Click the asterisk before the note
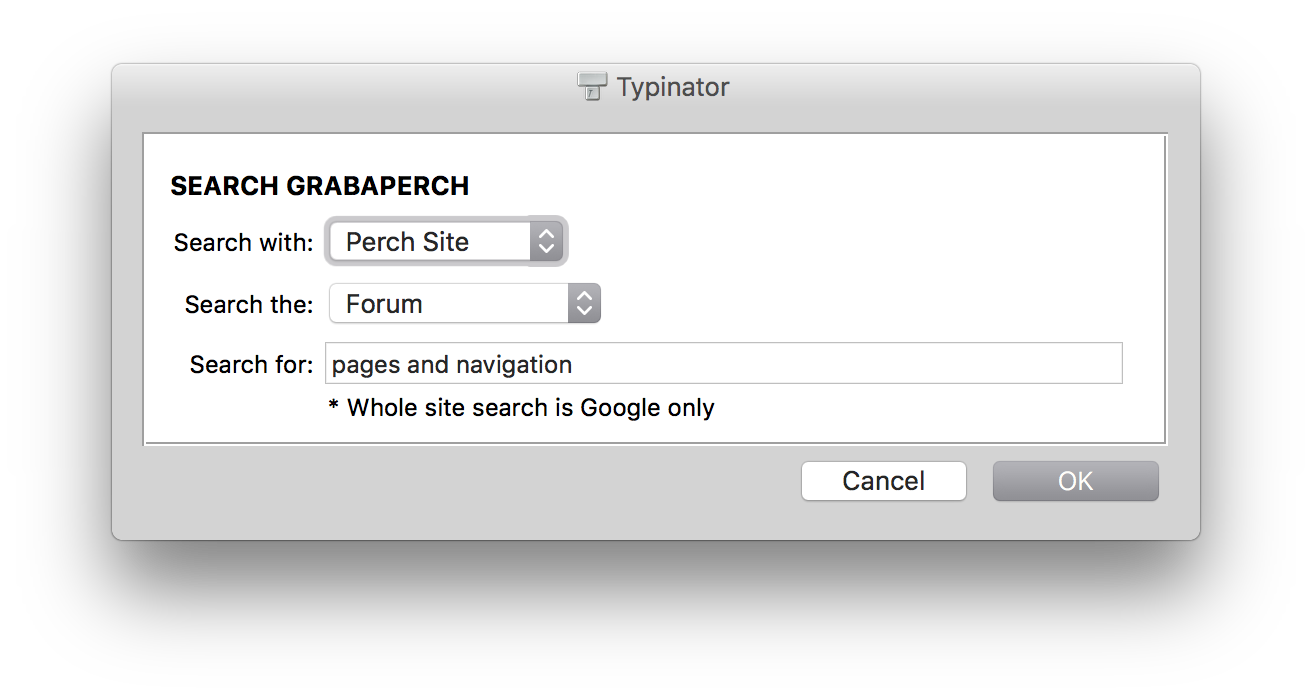Viewport: 1312px width, 700px height. point(334,406)
